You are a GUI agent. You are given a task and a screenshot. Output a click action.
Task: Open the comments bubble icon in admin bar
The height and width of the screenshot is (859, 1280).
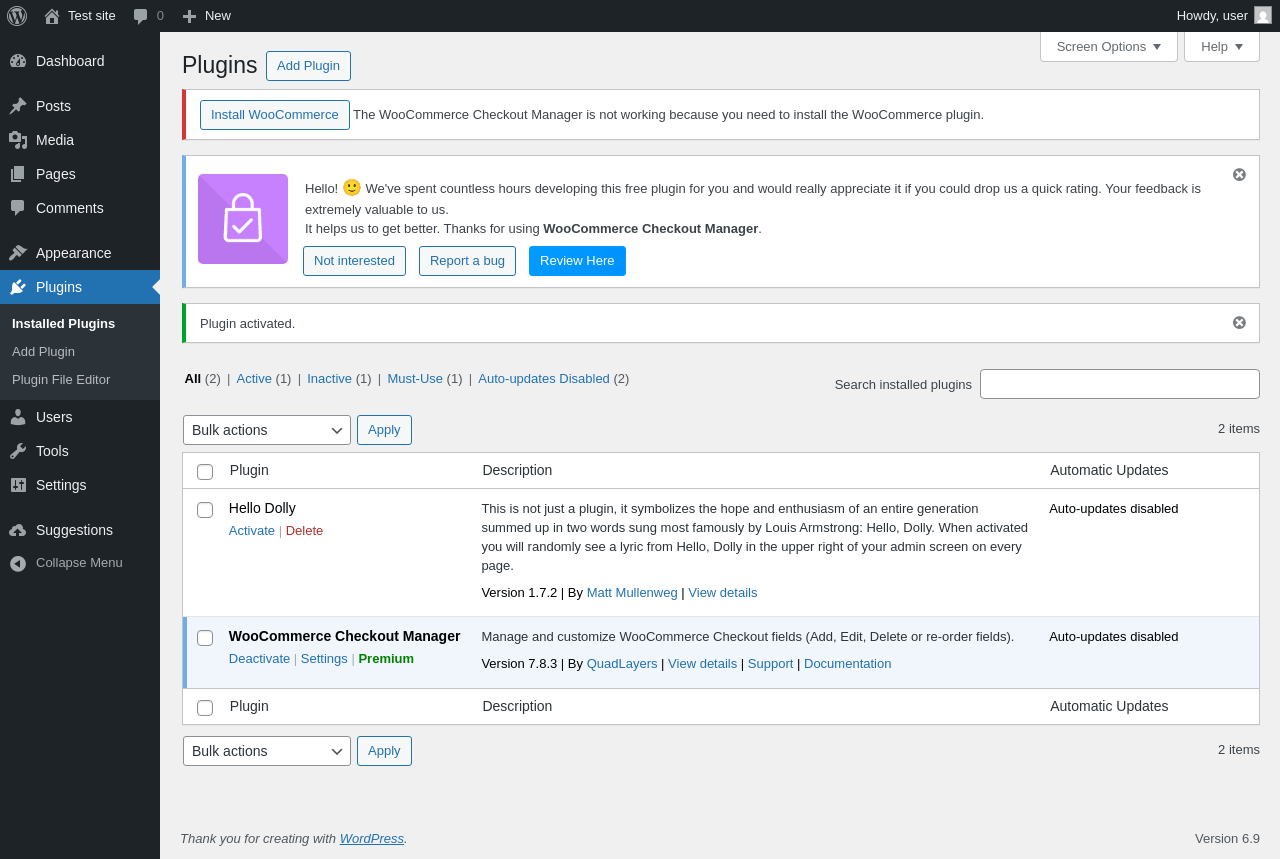(x=141, y=16)
